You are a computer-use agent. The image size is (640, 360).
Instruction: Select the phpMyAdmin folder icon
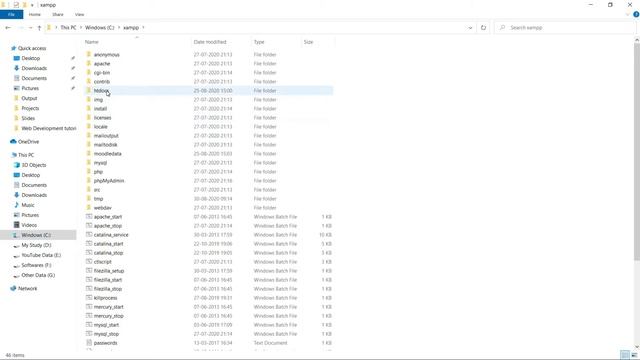pyautogui.click(x=89, y=180)
